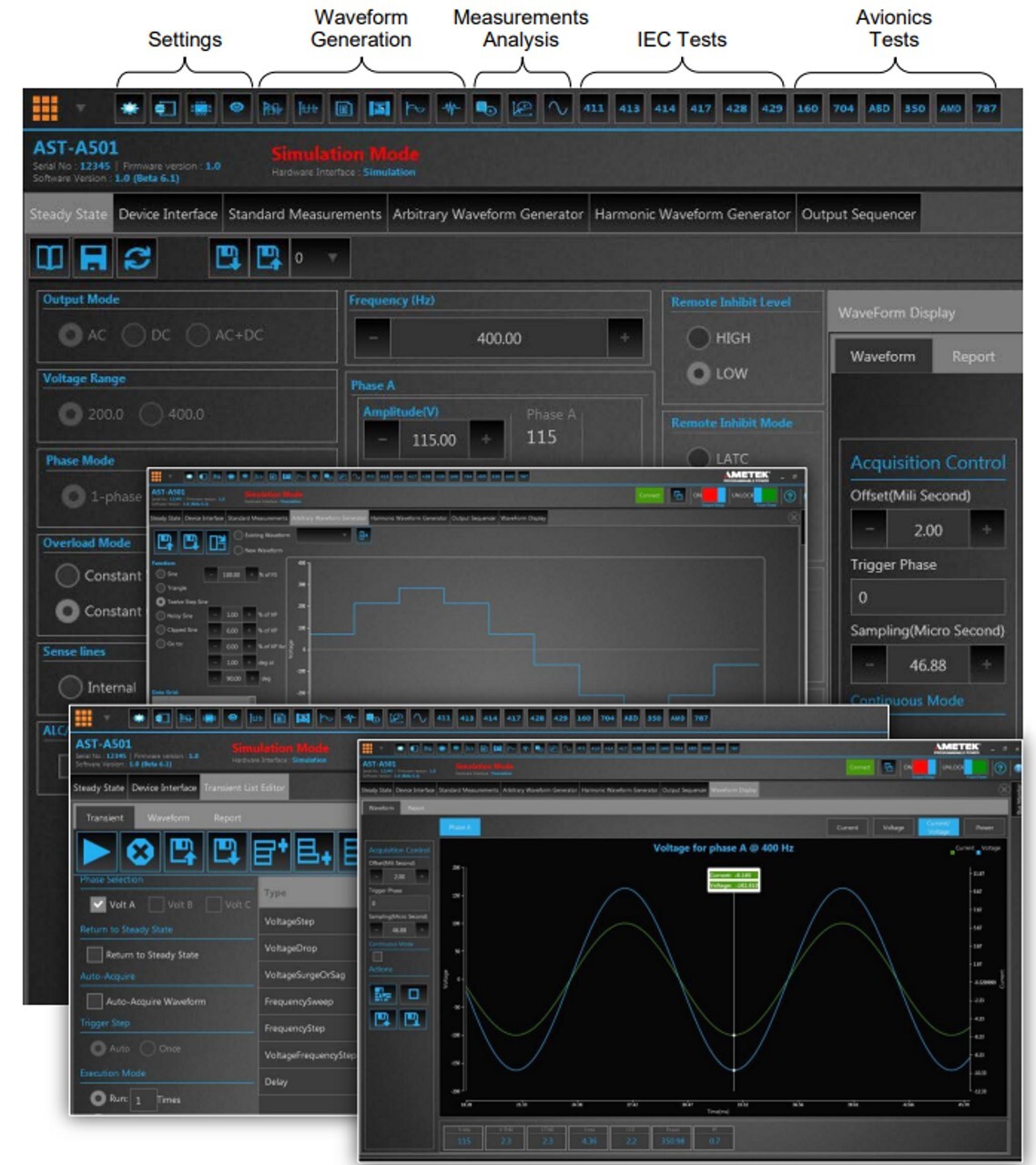Increase frequency with the plus button

click(625, 338)
